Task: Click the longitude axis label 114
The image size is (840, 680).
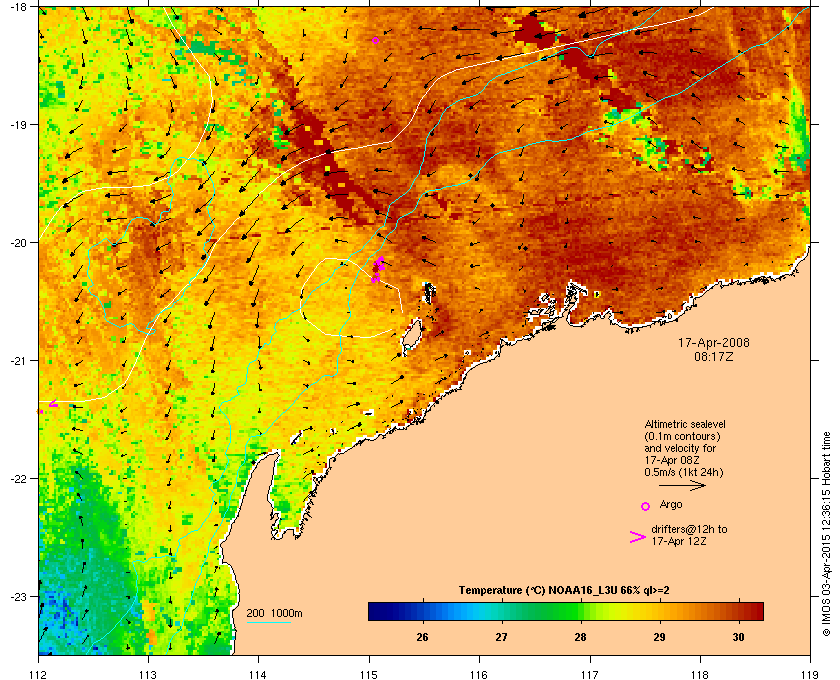Action: (x=258, y=675)
